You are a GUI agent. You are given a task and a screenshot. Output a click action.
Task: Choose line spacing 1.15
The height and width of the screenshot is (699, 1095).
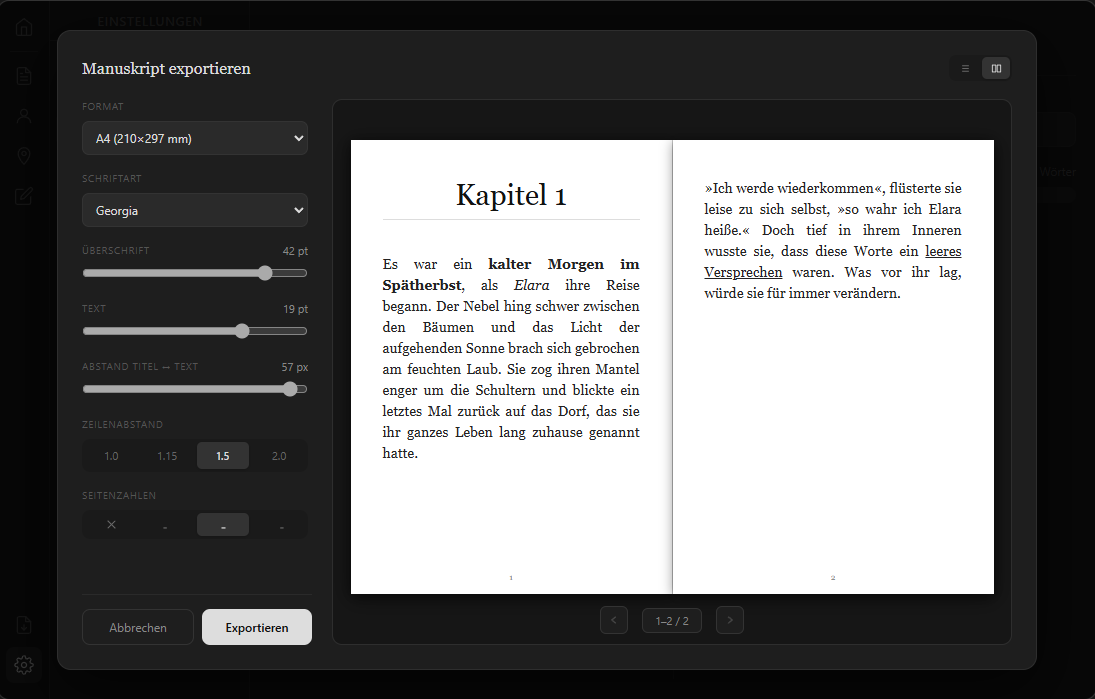pyautogui.click(x=167, y=456)
